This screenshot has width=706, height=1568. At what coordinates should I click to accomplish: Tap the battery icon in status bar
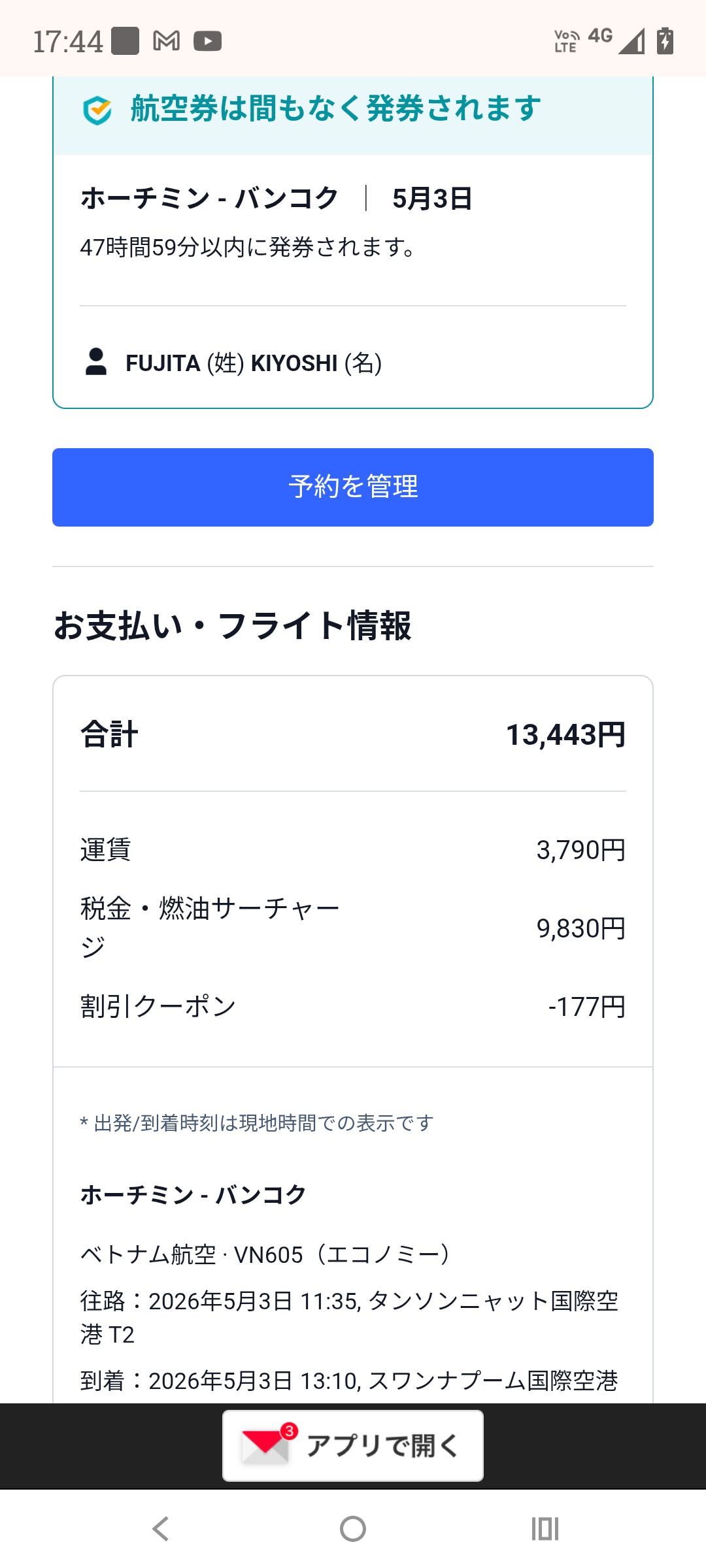click(x=665, y=41)
